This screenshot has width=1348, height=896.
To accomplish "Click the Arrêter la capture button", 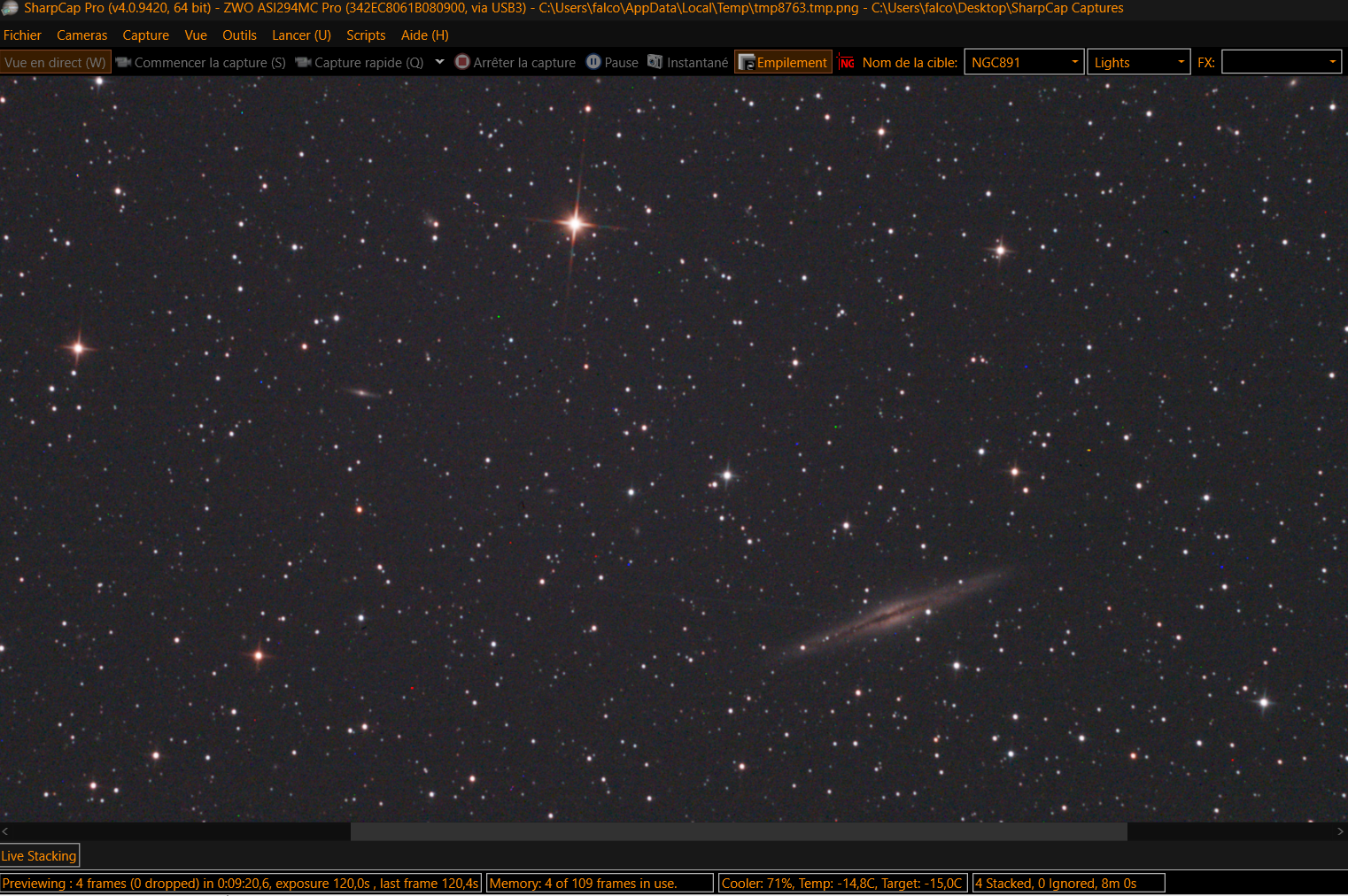I will click(x=515, y=62).
